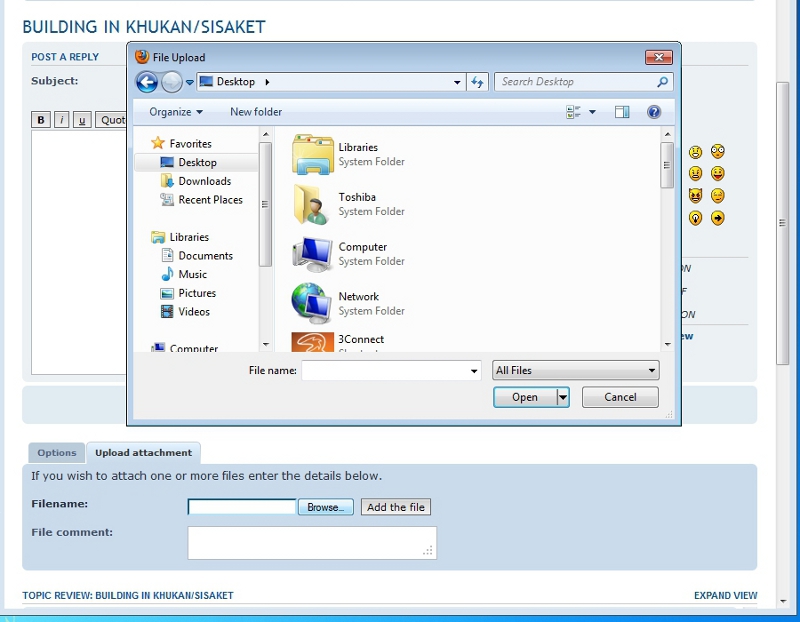
Task: Select Pictures under Libraries
Action: tap(197, 293)
